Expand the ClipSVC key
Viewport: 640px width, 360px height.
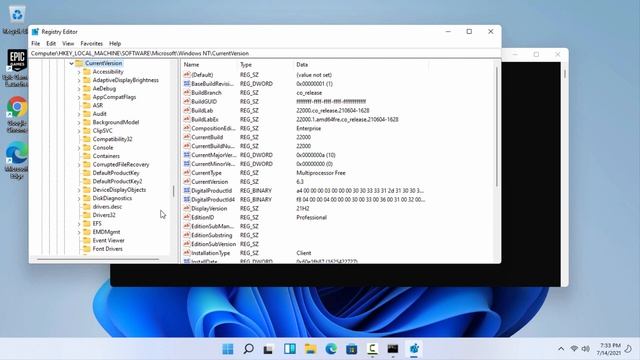pos(79,131)
